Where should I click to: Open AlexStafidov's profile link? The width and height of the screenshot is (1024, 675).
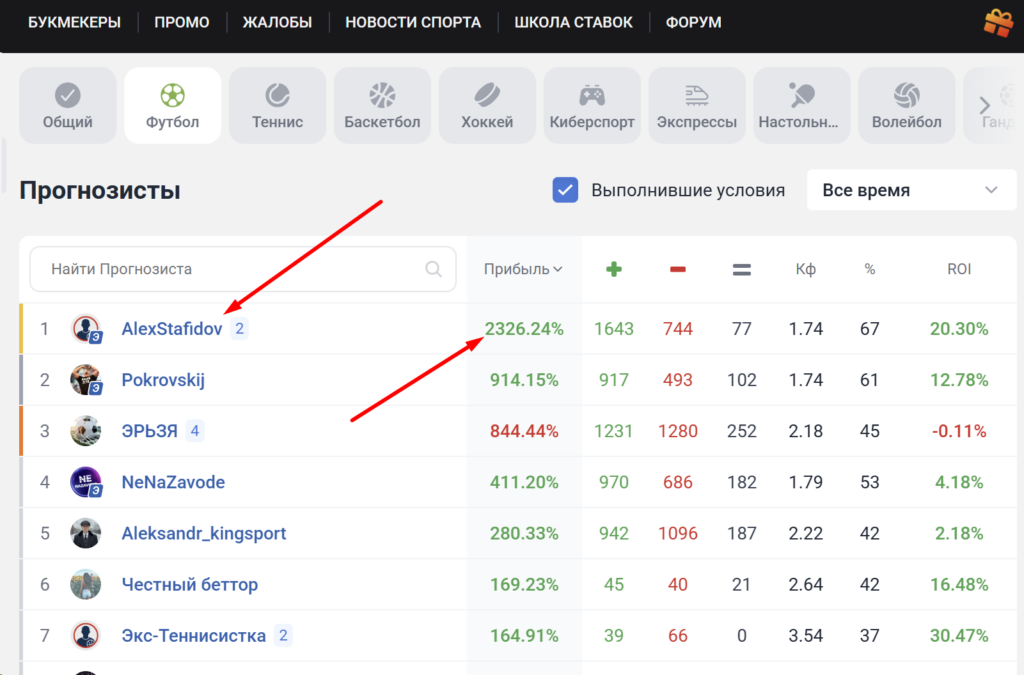click(172, 328)
